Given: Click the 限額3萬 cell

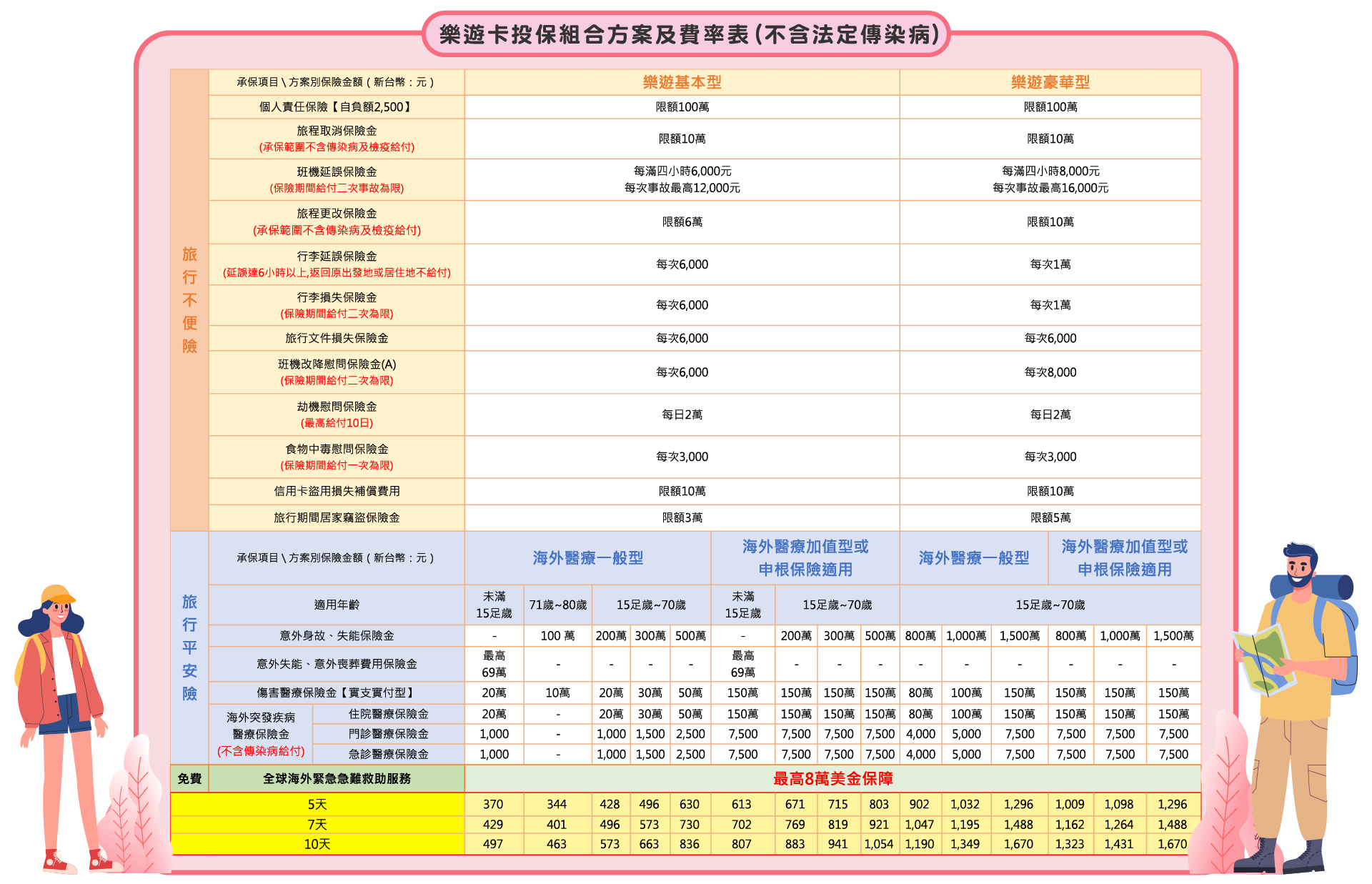Looking at the screenshot, I should click(682, 517).
